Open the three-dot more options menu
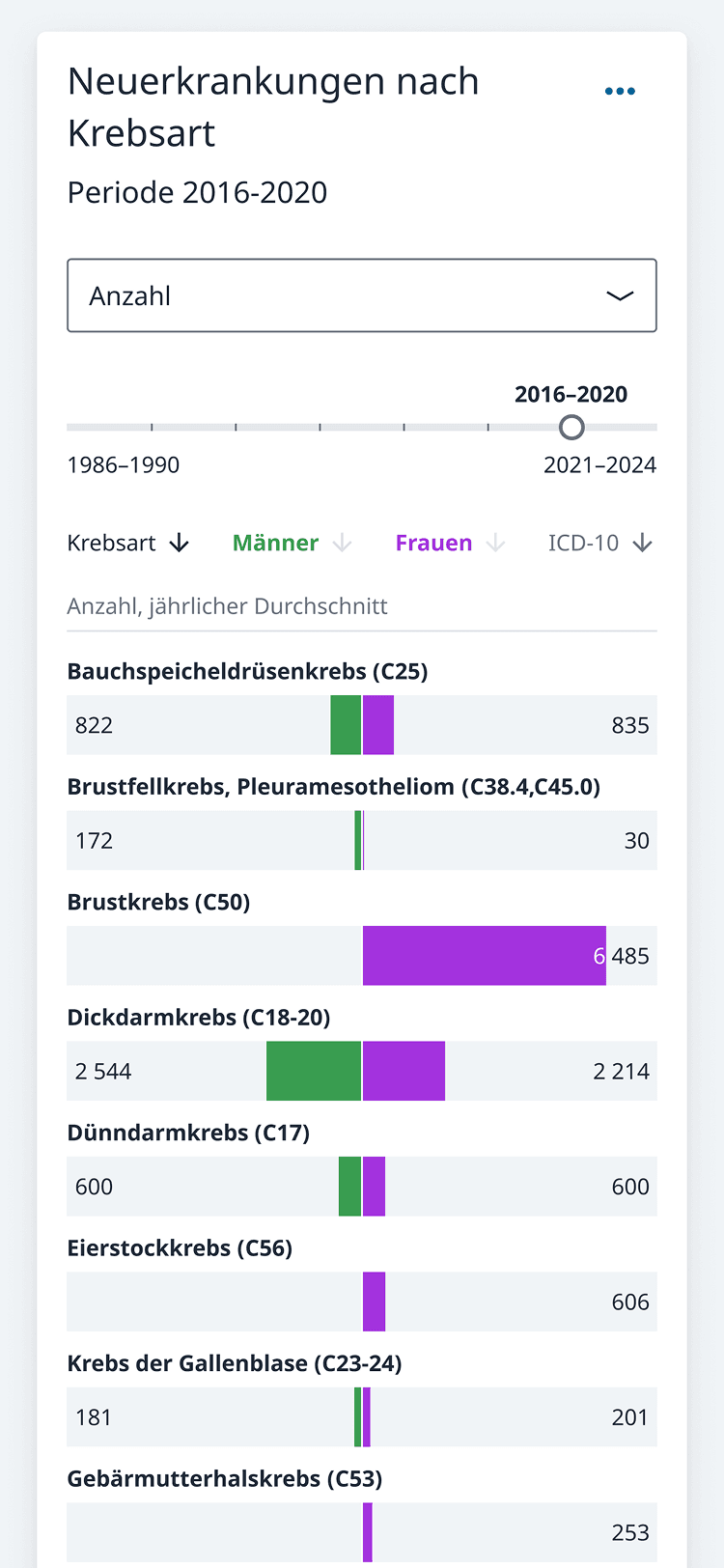 click(x=620, y=91)
